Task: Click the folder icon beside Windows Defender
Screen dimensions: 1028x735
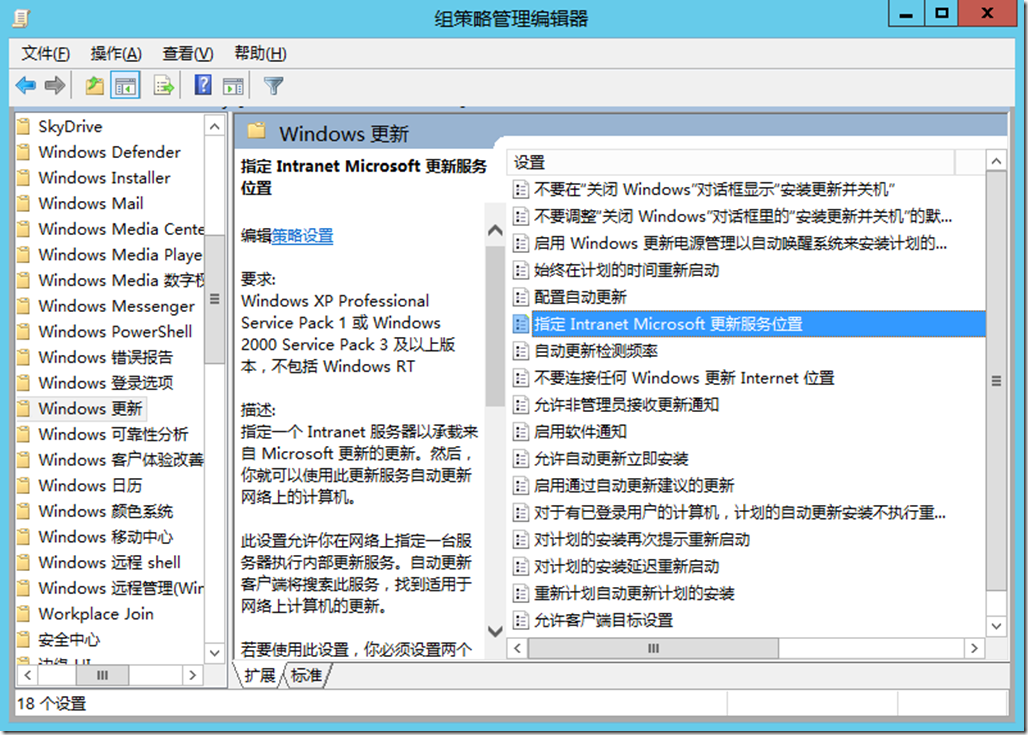Action: (24, 151)
